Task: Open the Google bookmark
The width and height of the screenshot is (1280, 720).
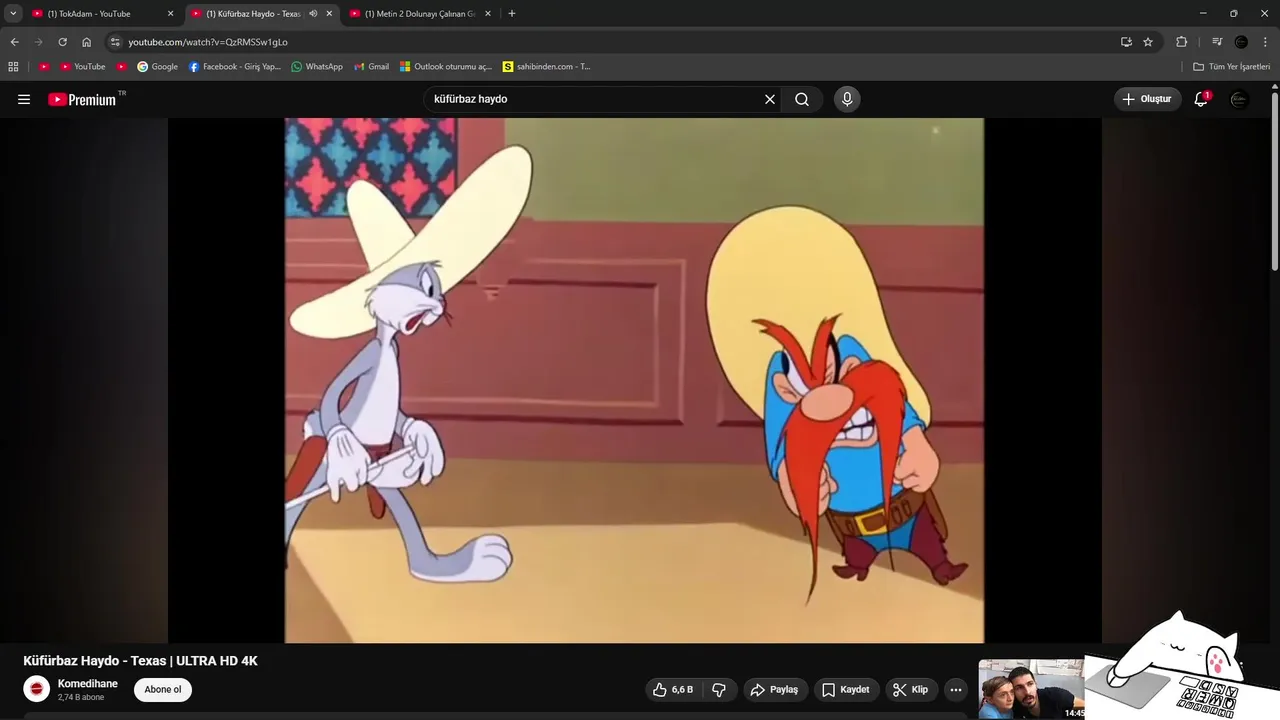Action: tap(158, 67)
